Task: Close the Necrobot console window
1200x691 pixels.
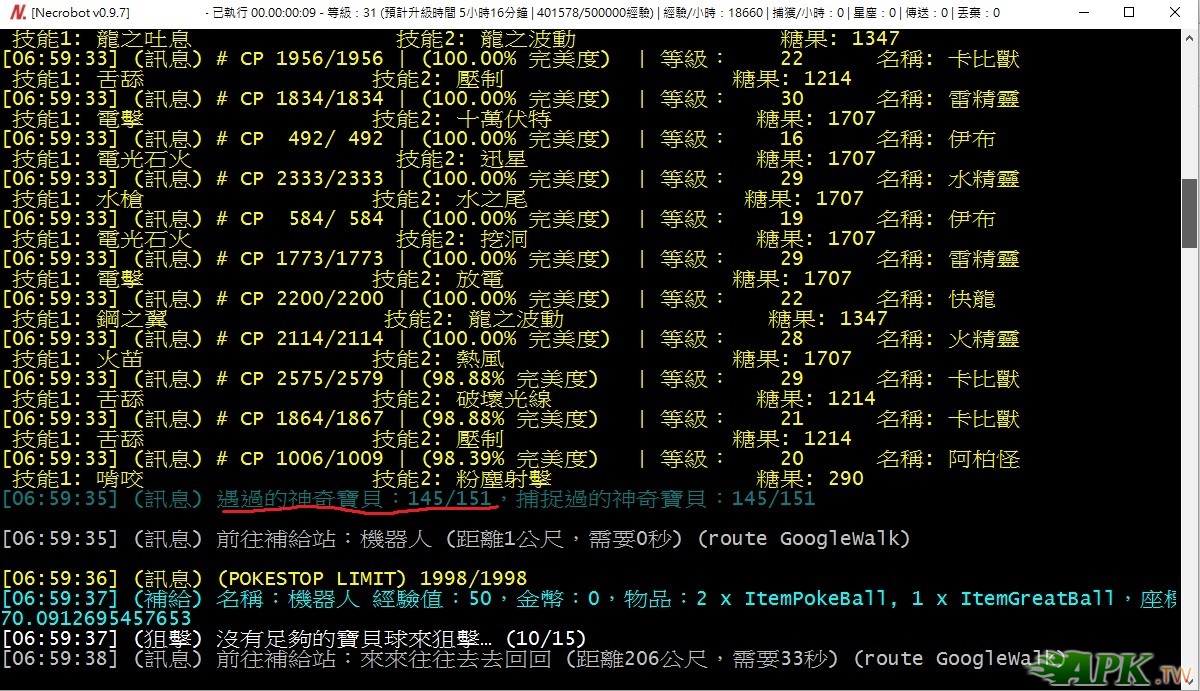Action: click(x=1174, y=13)
